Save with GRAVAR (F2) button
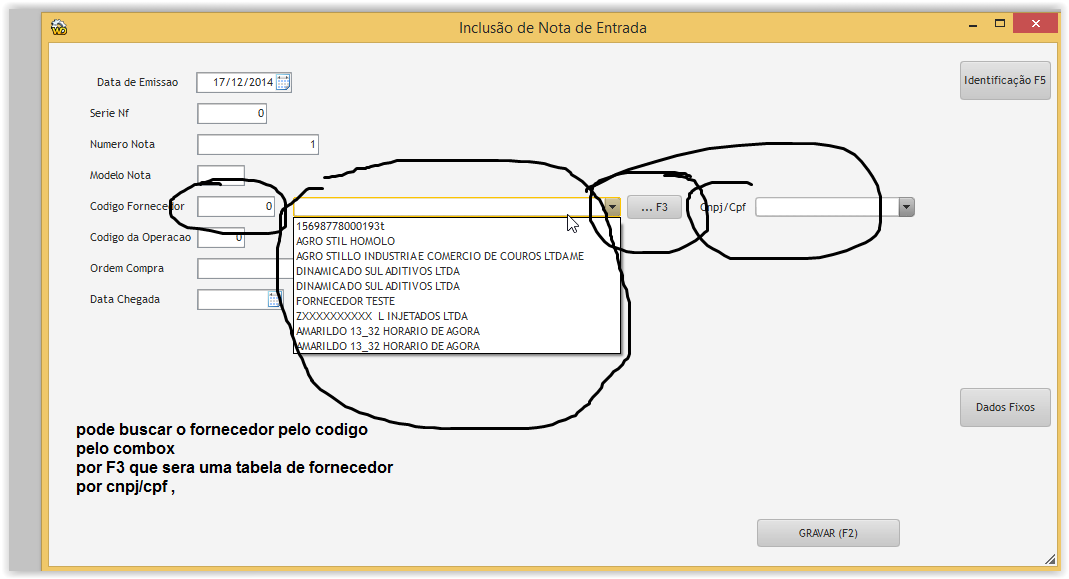Viewport: 1069px width, 579px height. pos(828,533)
